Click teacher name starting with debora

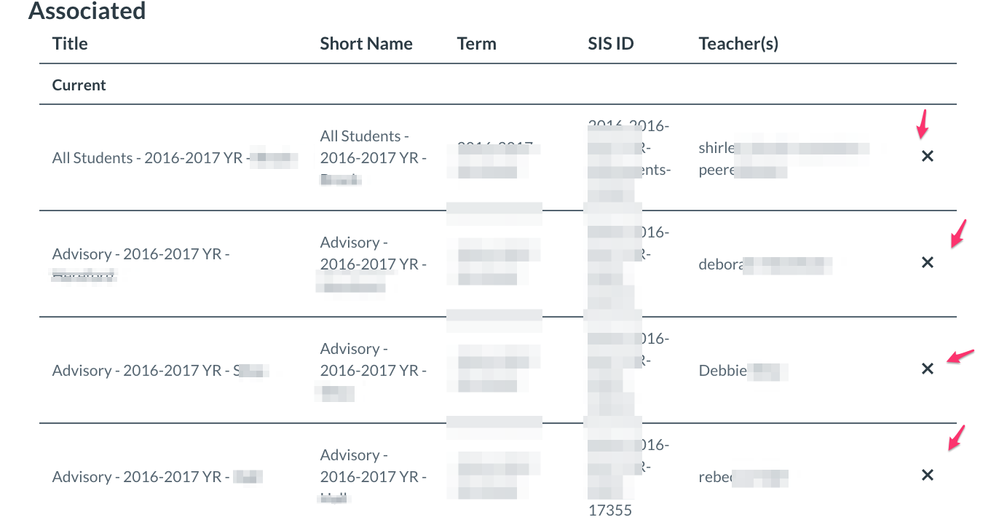[x=765, y=264]
